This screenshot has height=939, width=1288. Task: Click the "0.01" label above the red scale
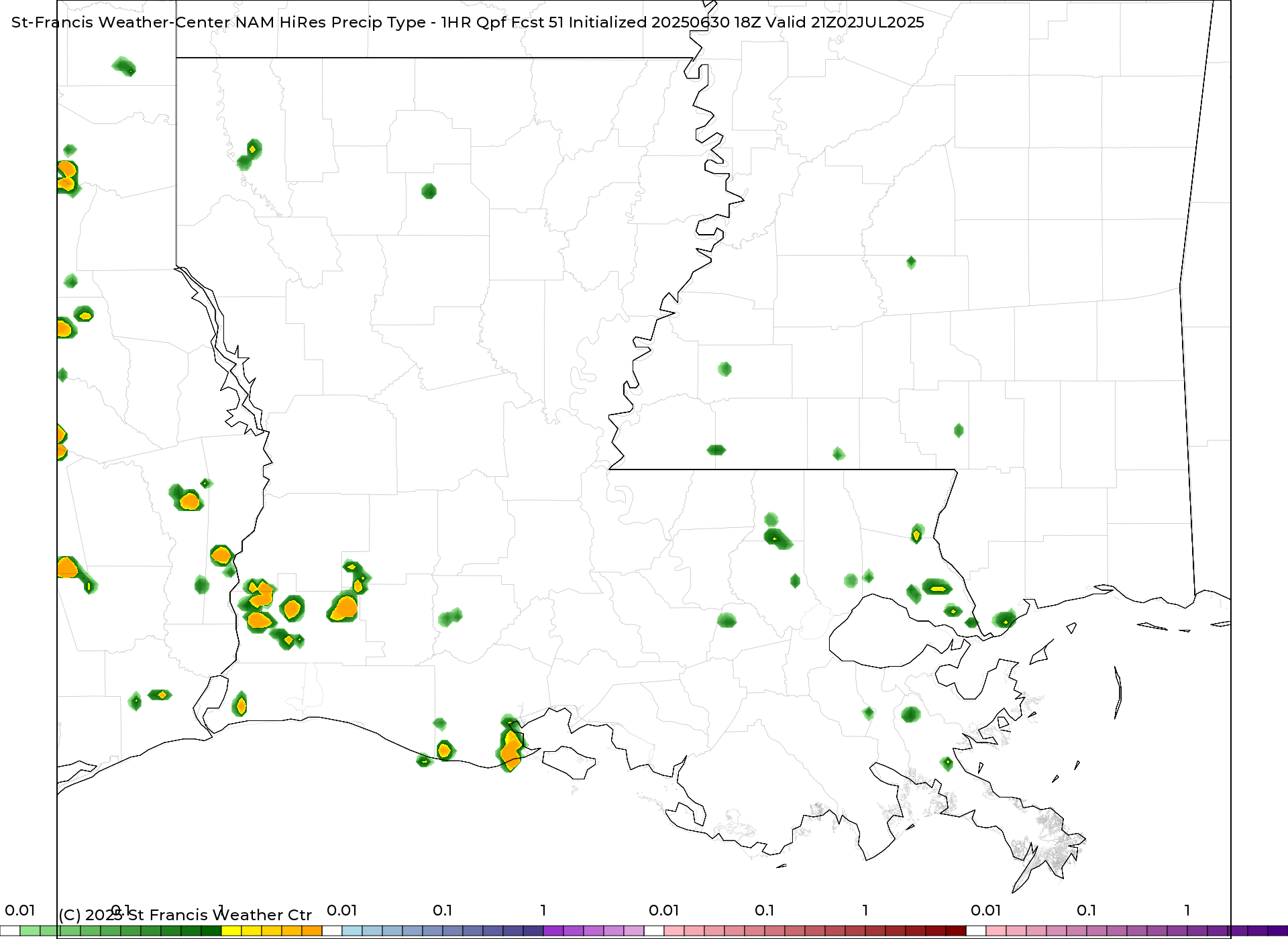(x=663, y=910)
